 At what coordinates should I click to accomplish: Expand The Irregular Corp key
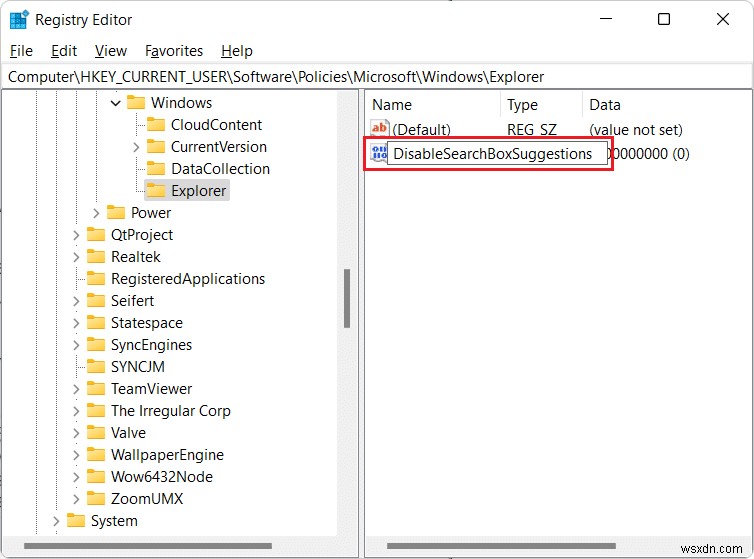click(75, 411)
